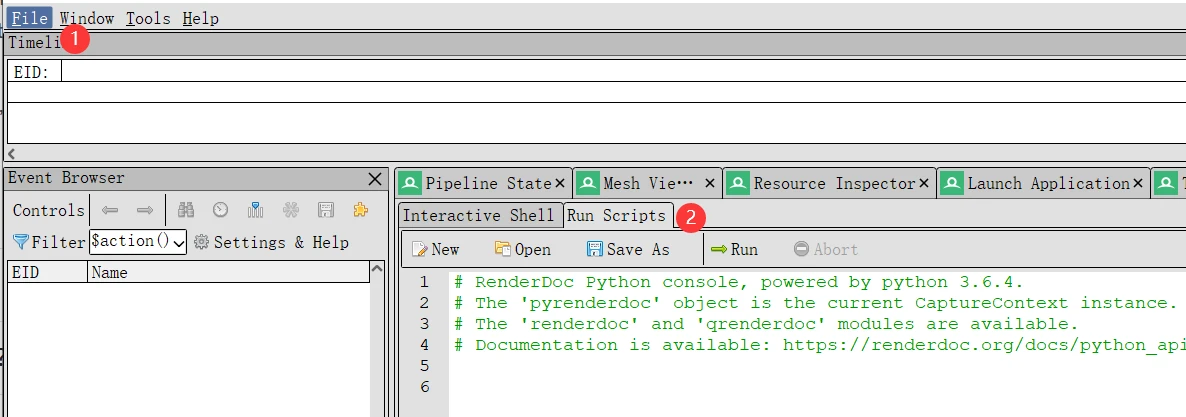Create a New script

(435, 249)
